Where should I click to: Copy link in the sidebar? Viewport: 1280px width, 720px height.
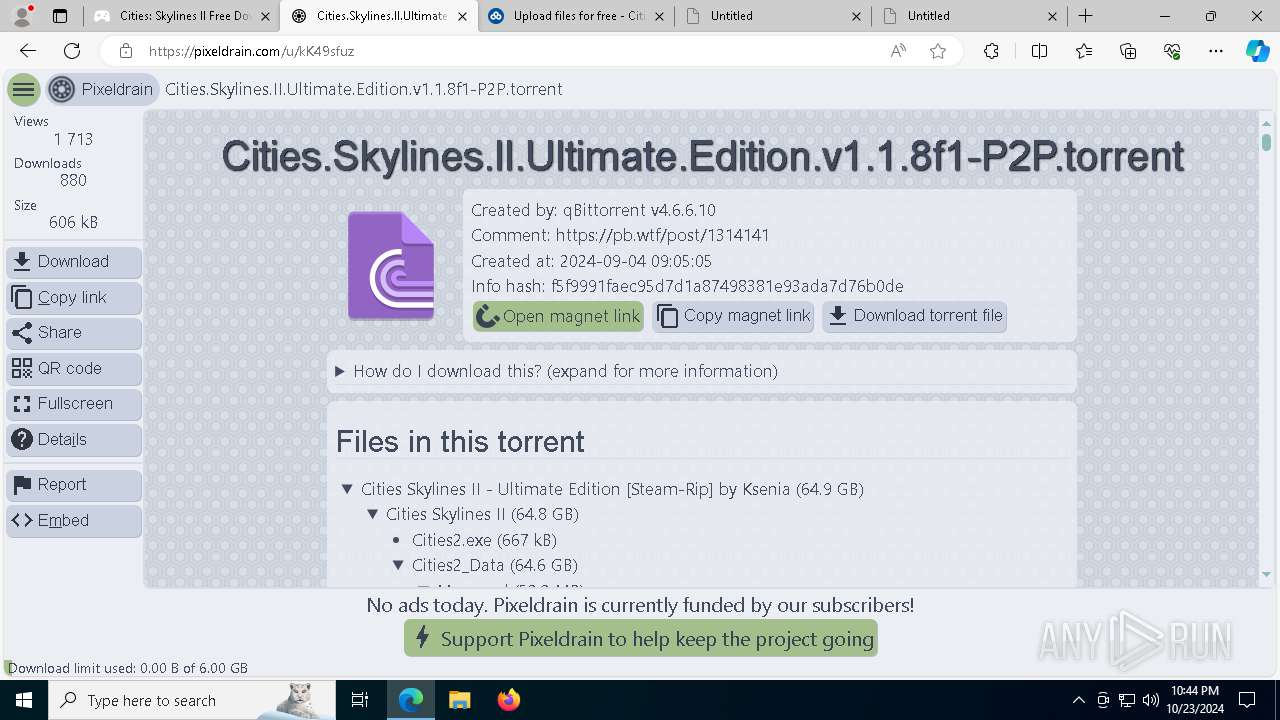point(74,298)
